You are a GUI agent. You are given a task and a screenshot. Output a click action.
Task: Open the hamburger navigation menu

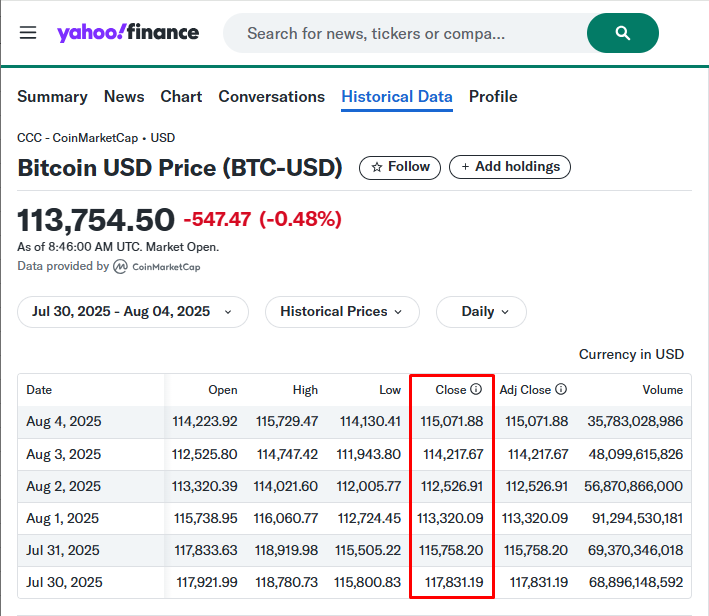[x=28, y=33]
